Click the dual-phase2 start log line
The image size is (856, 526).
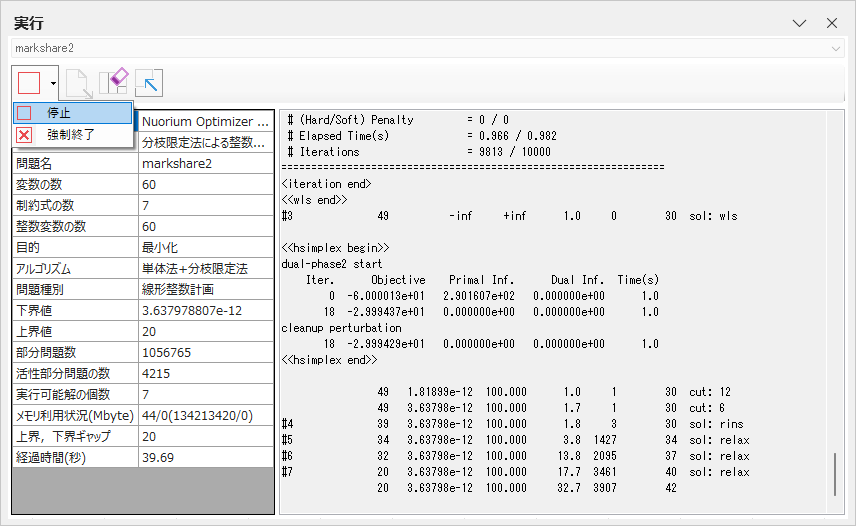pyautogui.click(x=331, y=264)
